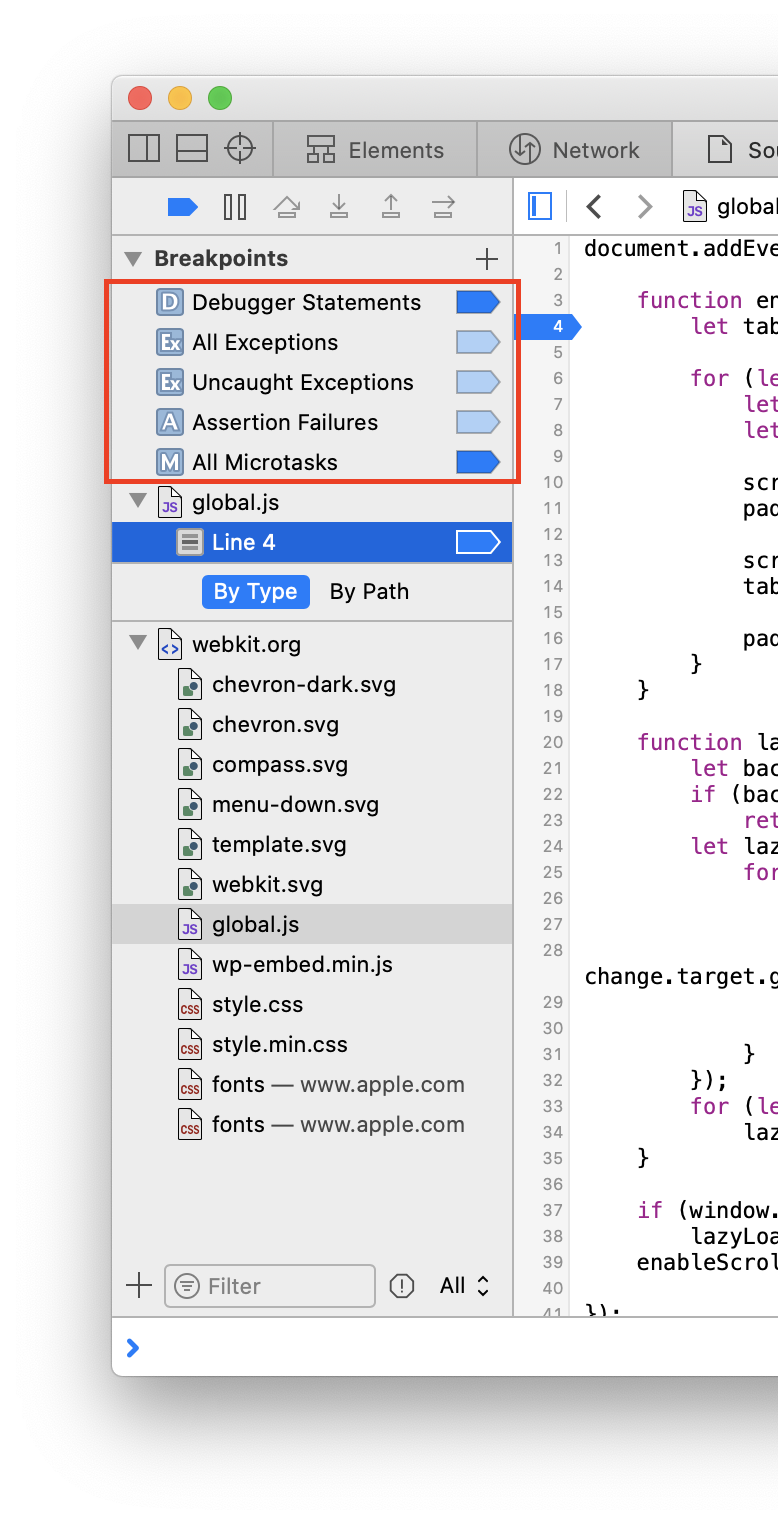778x1524 pixels.
Task: Disable the All Microtasks breakpoint
Action: [477, 462]
